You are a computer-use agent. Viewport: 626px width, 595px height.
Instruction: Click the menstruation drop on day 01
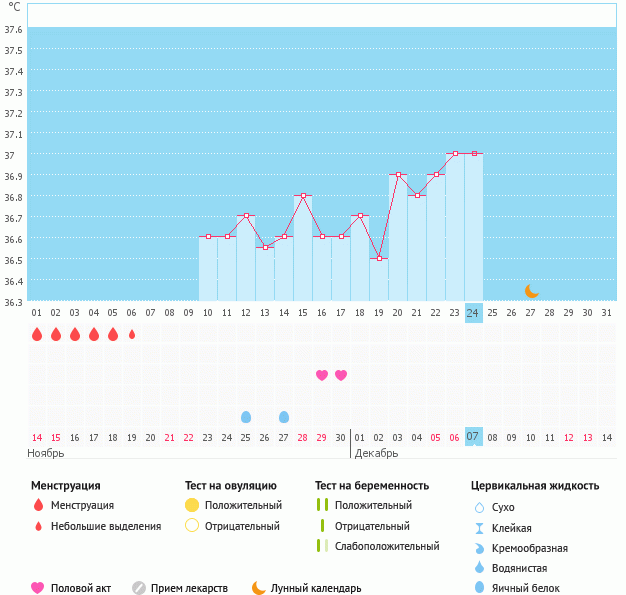(37, 334)
